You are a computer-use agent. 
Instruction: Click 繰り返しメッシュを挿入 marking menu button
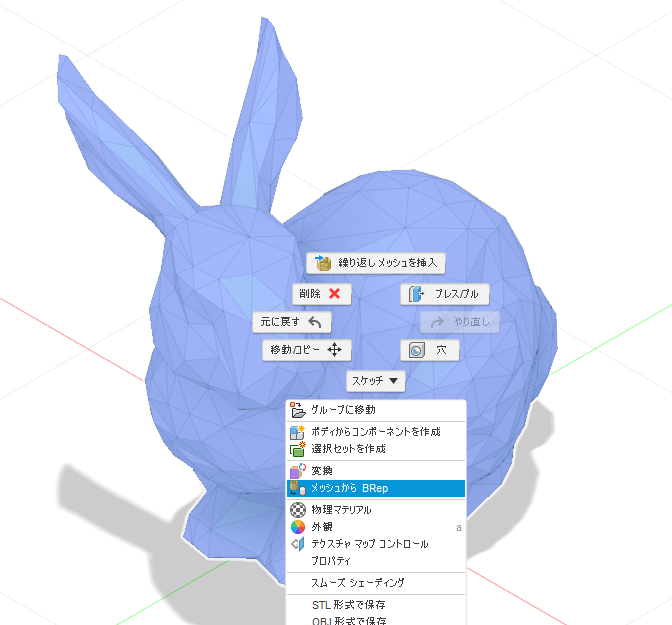pos(376,263)
